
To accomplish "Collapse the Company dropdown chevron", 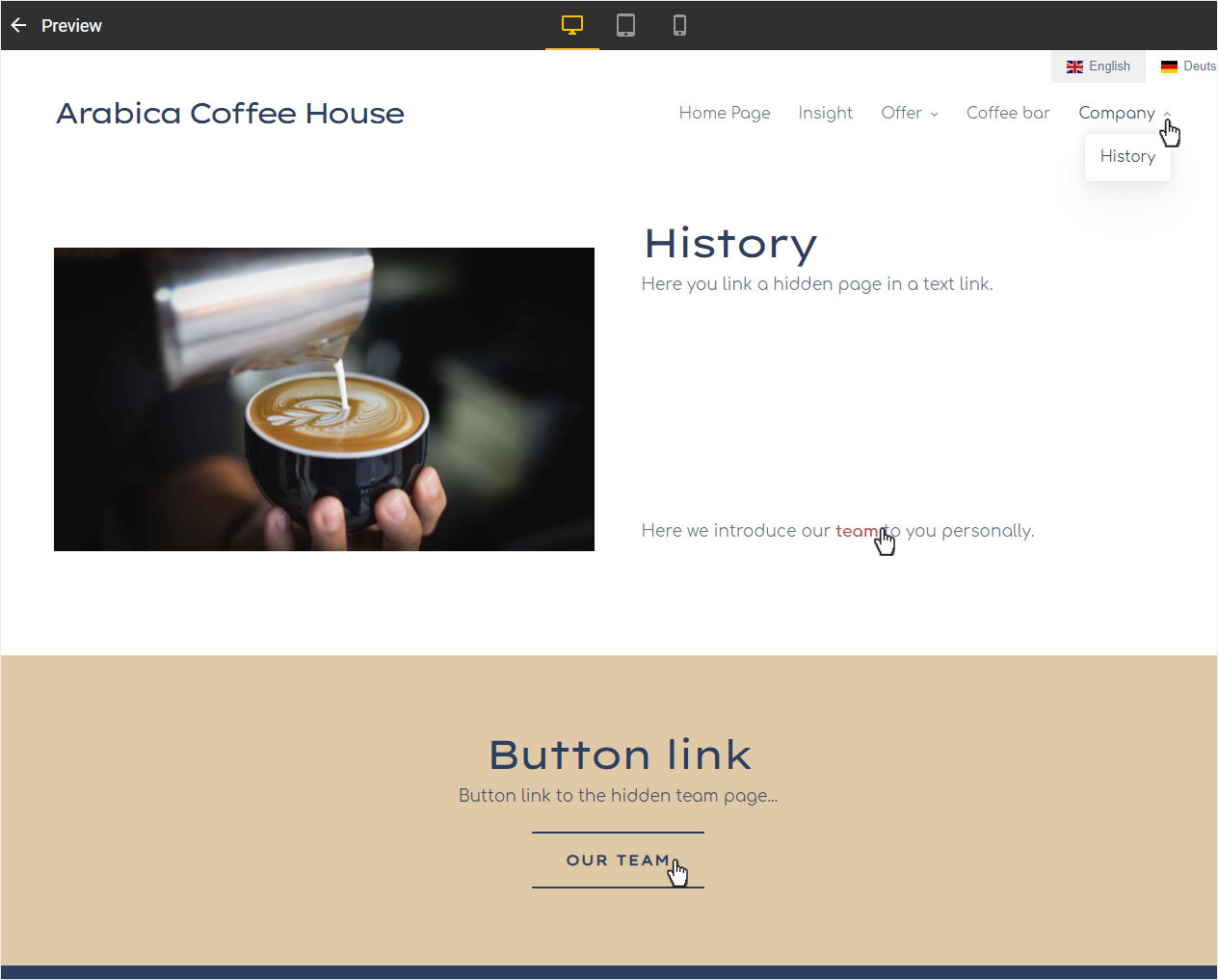I will click(1167, 114).
